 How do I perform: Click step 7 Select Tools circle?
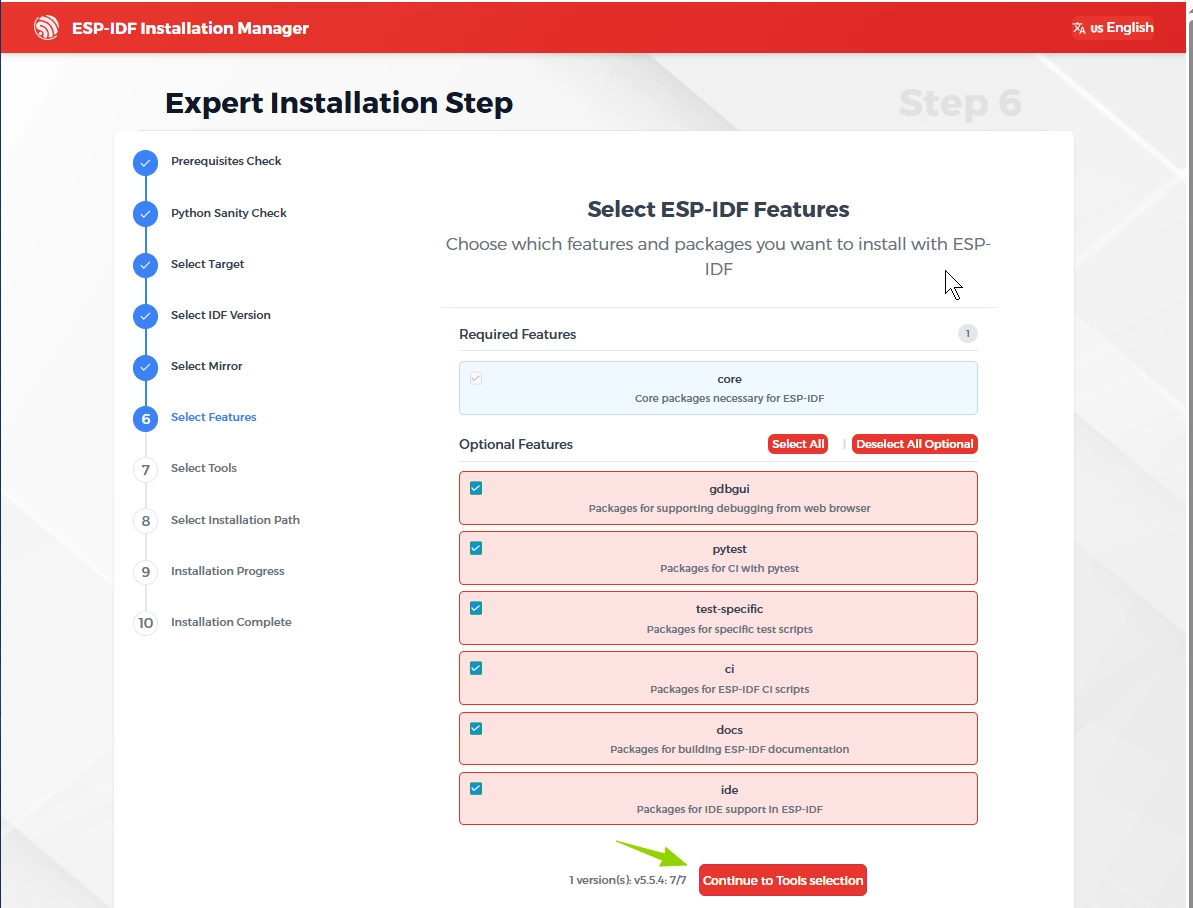point(145,470)
